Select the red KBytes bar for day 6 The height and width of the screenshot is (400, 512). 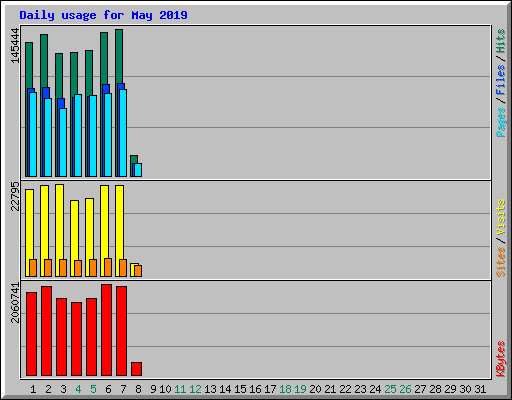tap(106, 330)
